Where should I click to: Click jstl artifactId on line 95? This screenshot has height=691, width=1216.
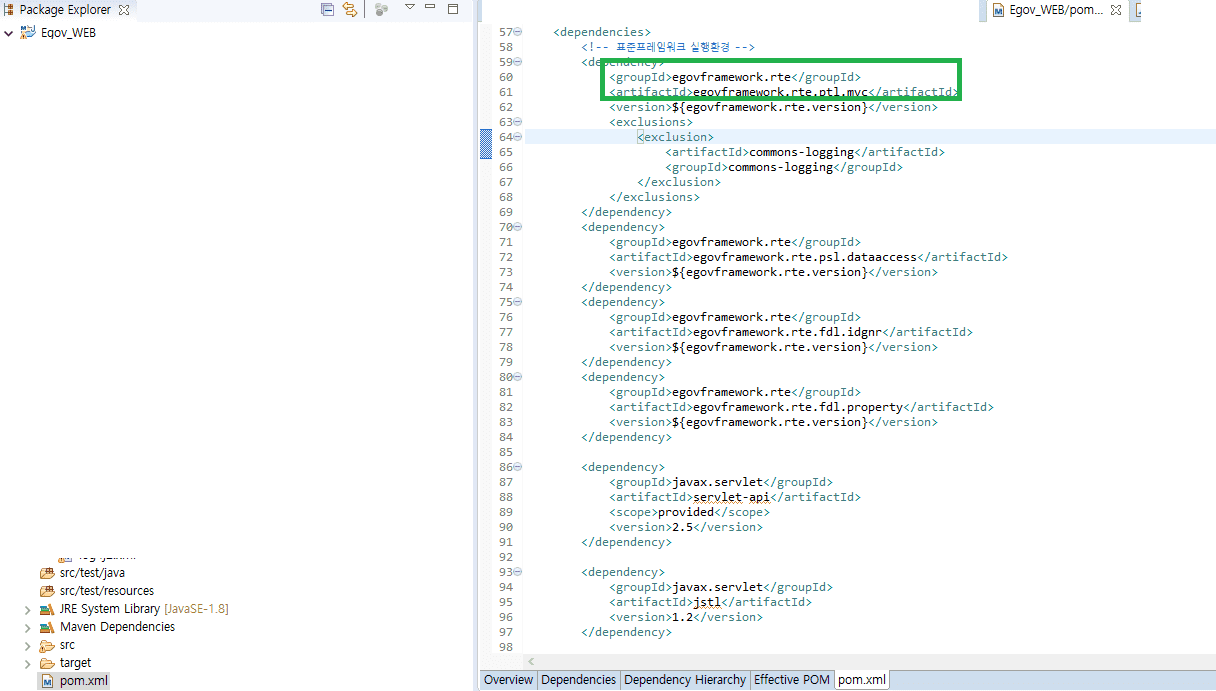[x=707, y=602]
